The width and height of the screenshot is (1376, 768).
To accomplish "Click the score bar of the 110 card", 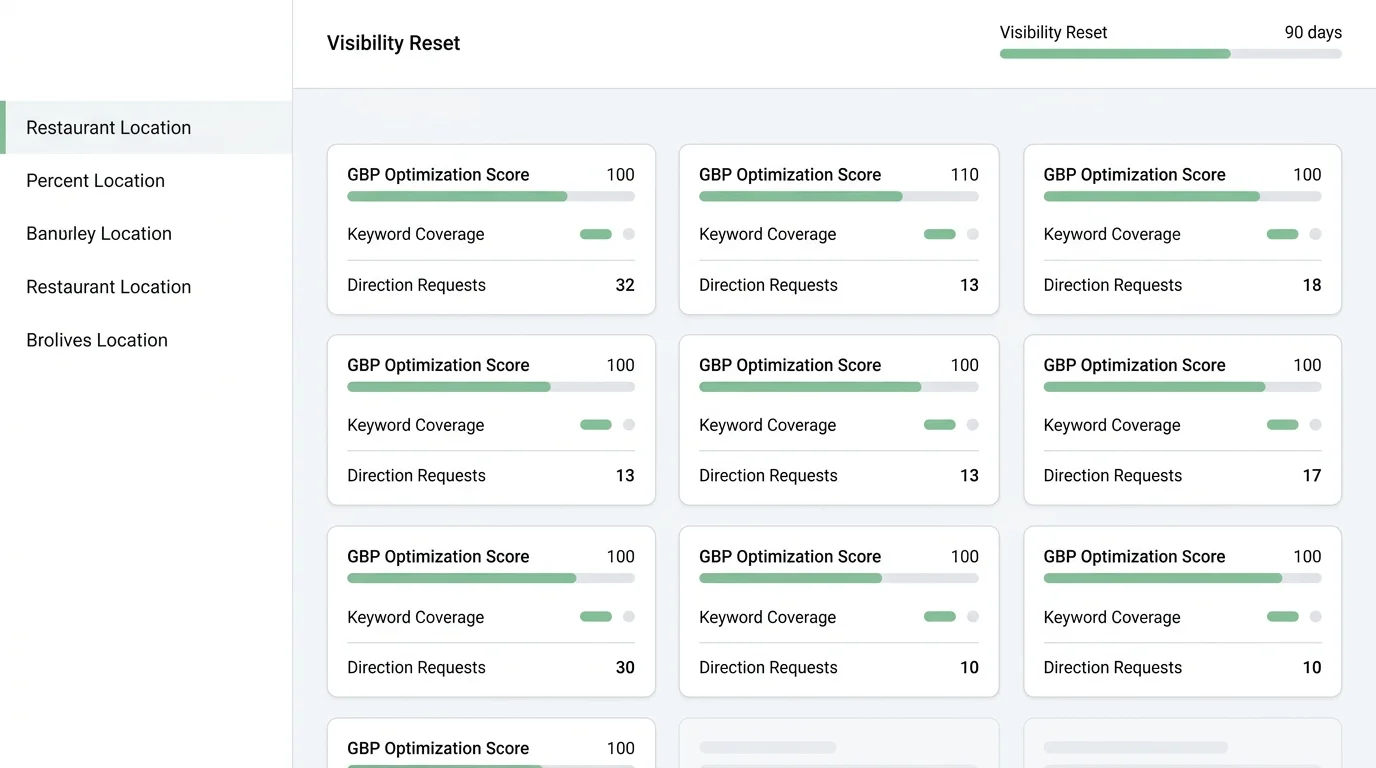I will click(839, 197).
